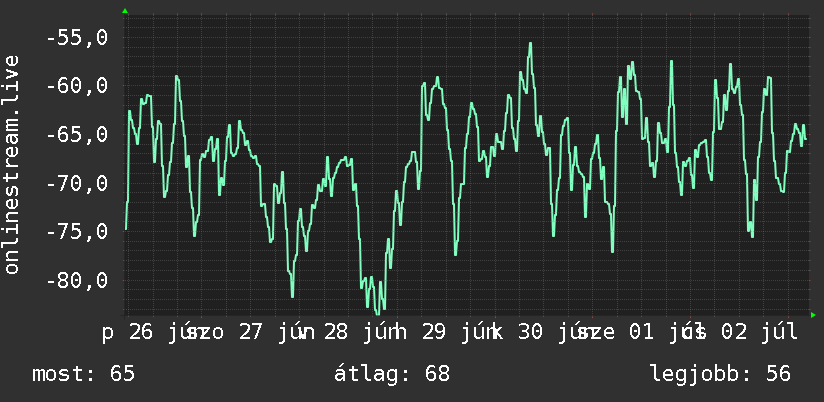
Task: Click the onlinestream.live vertical axis title
Action: [x=12, y=164]
